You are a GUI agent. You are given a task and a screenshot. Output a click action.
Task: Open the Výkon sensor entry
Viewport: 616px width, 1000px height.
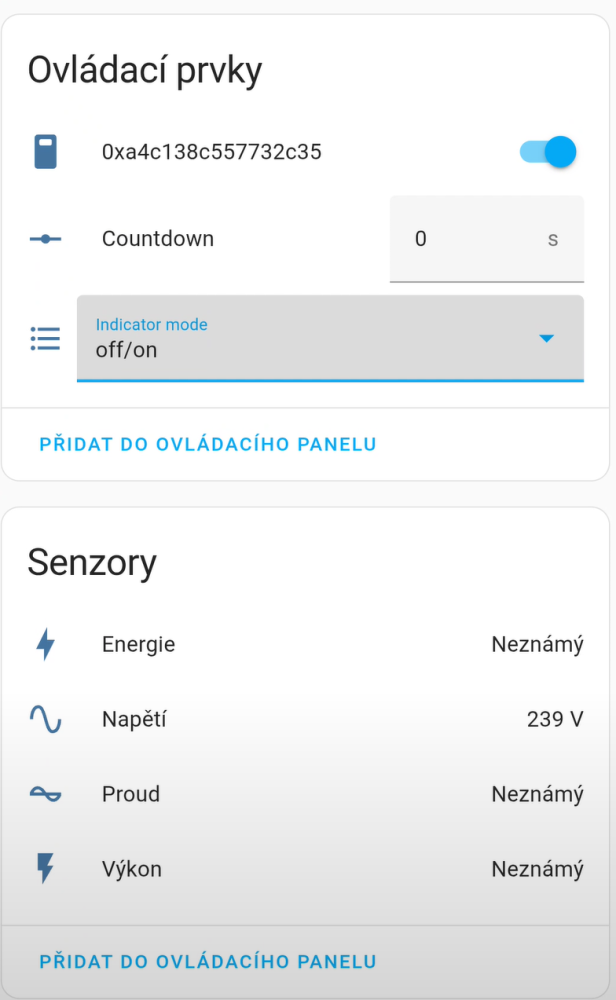(x=132, y=869)
